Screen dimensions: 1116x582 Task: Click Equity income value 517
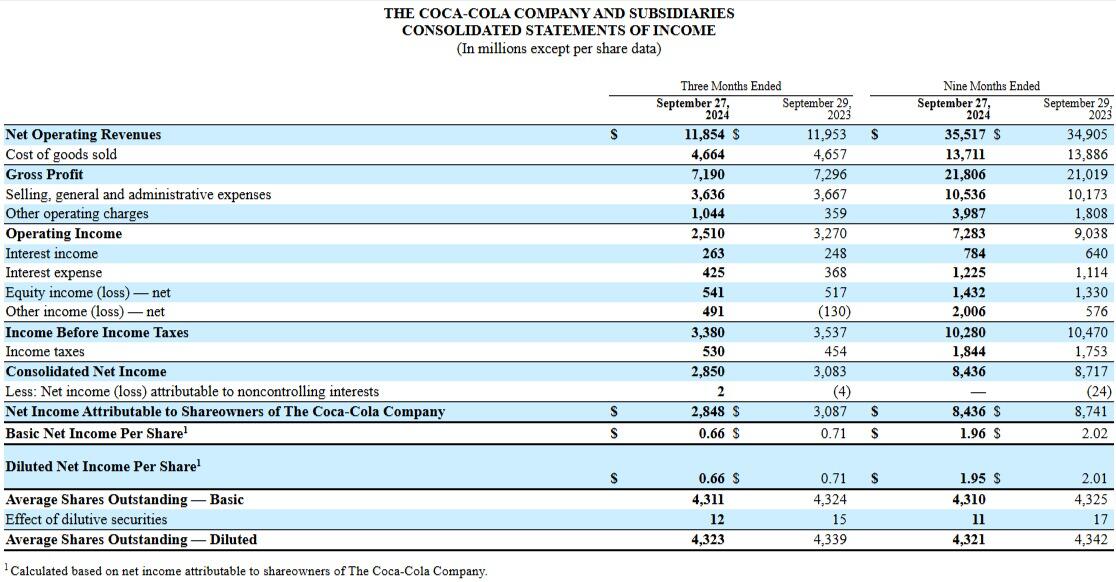tap(836, 292)
